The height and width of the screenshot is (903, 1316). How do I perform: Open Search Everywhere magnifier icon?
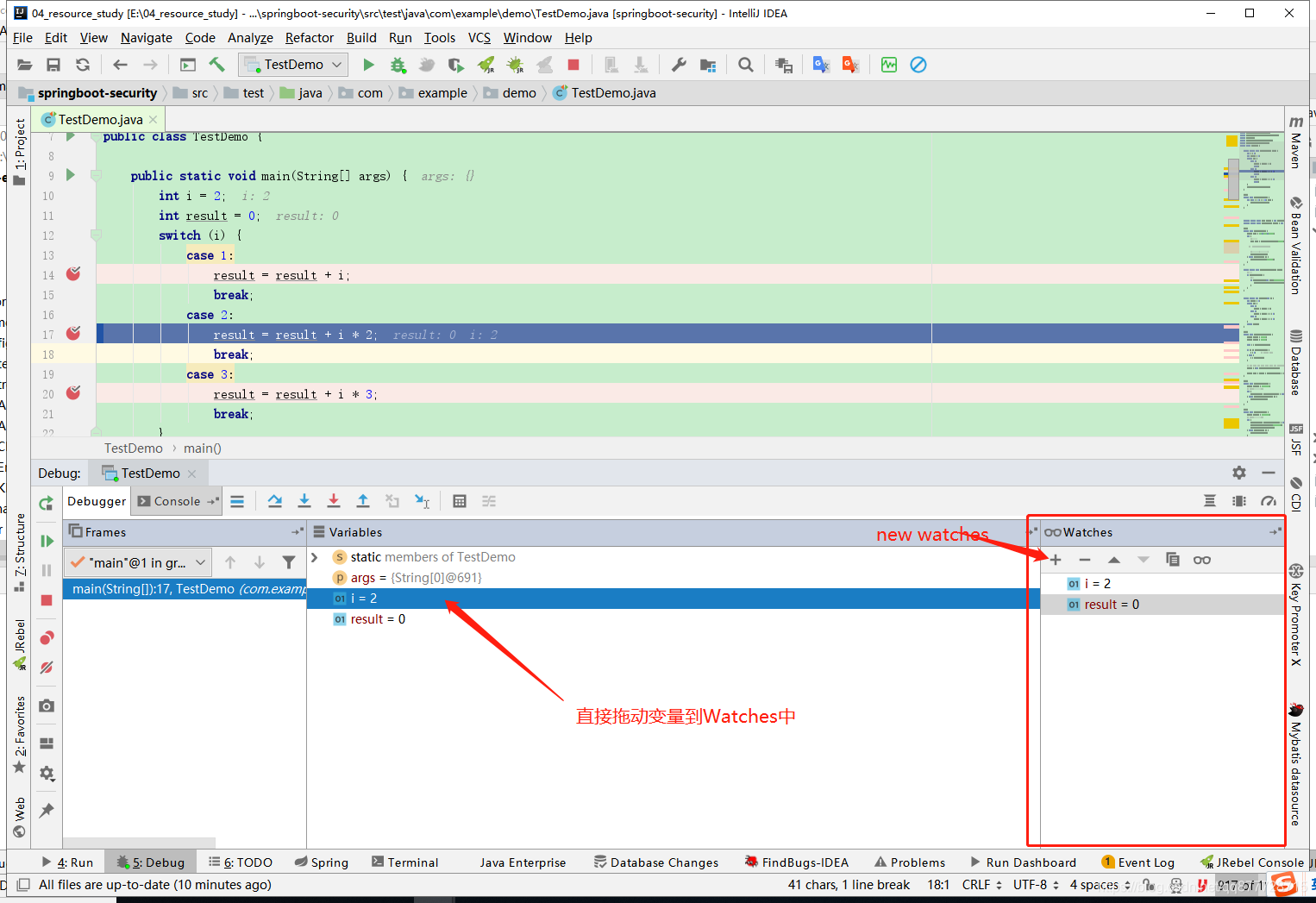[746, 65]
